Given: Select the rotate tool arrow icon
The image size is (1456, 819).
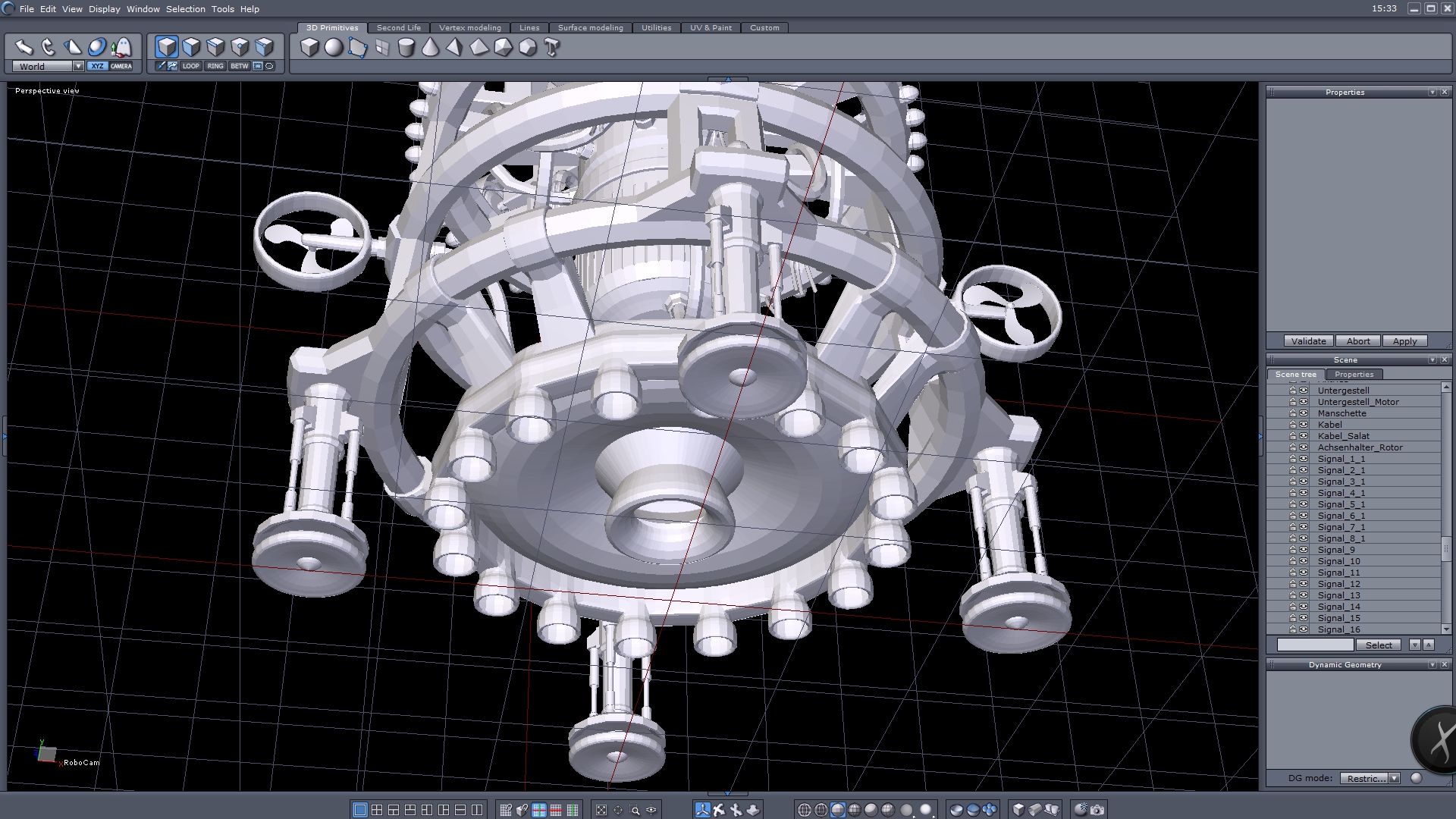Looking at the screenshot, I should coord(48,47).
